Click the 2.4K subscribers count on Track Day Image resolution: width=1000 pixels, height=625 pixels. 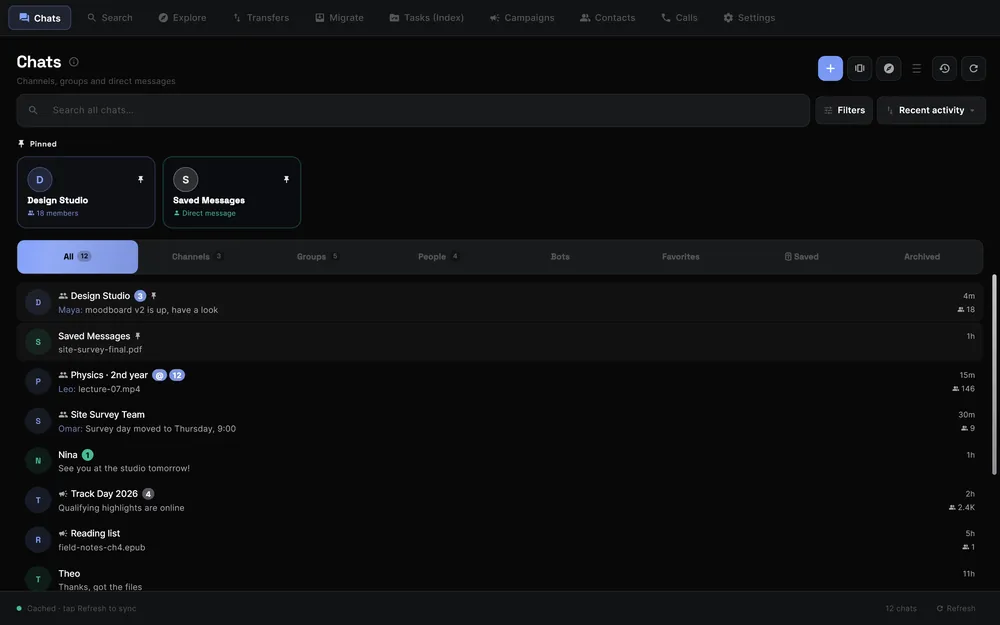coord(962,508)
